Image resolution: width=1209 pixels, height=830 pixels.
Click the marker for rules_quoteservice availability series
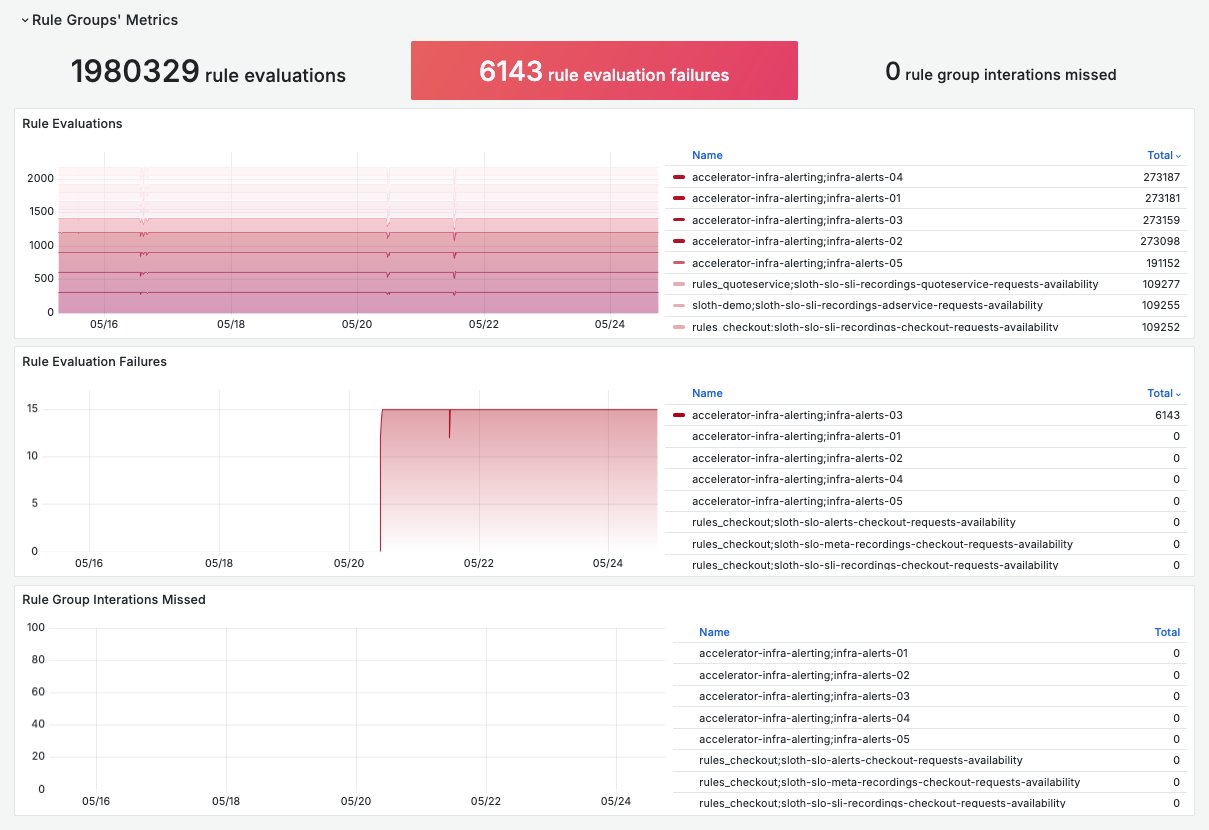679,284
